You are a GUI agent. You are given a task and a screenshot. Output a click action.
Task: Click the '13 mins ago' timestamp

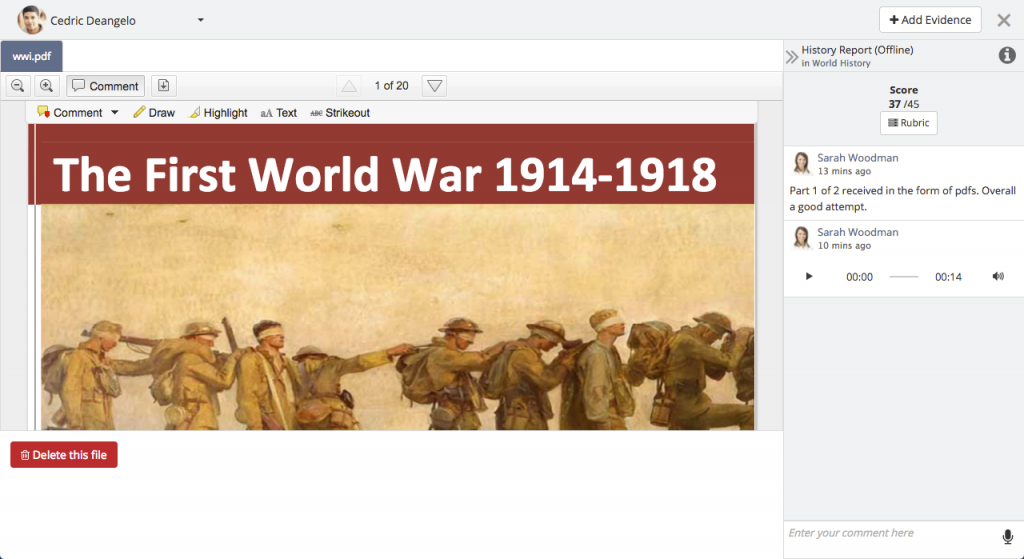(x=844, y=171)
